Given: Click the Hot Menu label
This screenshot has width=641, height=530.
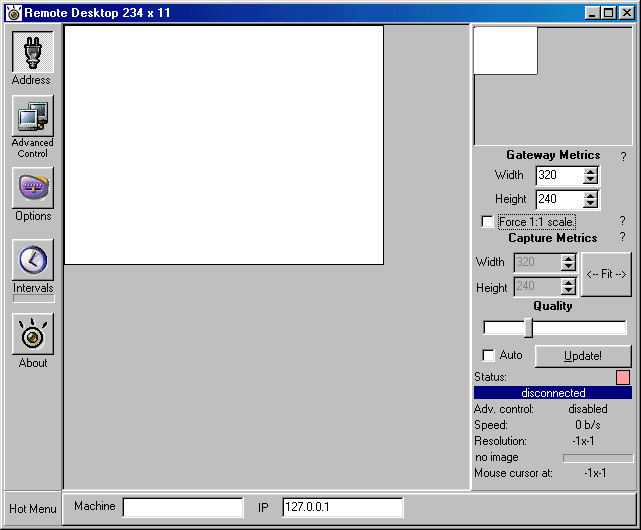Looking at the screenshot, I should click(x=32, y=508).
